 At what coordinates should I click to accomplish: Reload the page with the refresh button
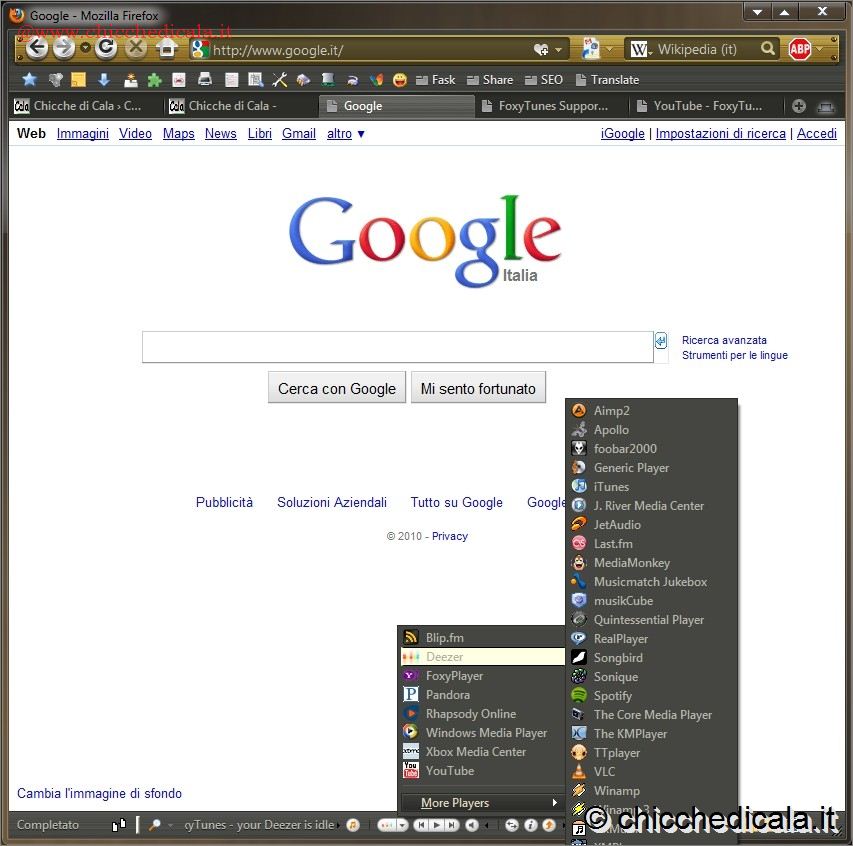(106, 48)
